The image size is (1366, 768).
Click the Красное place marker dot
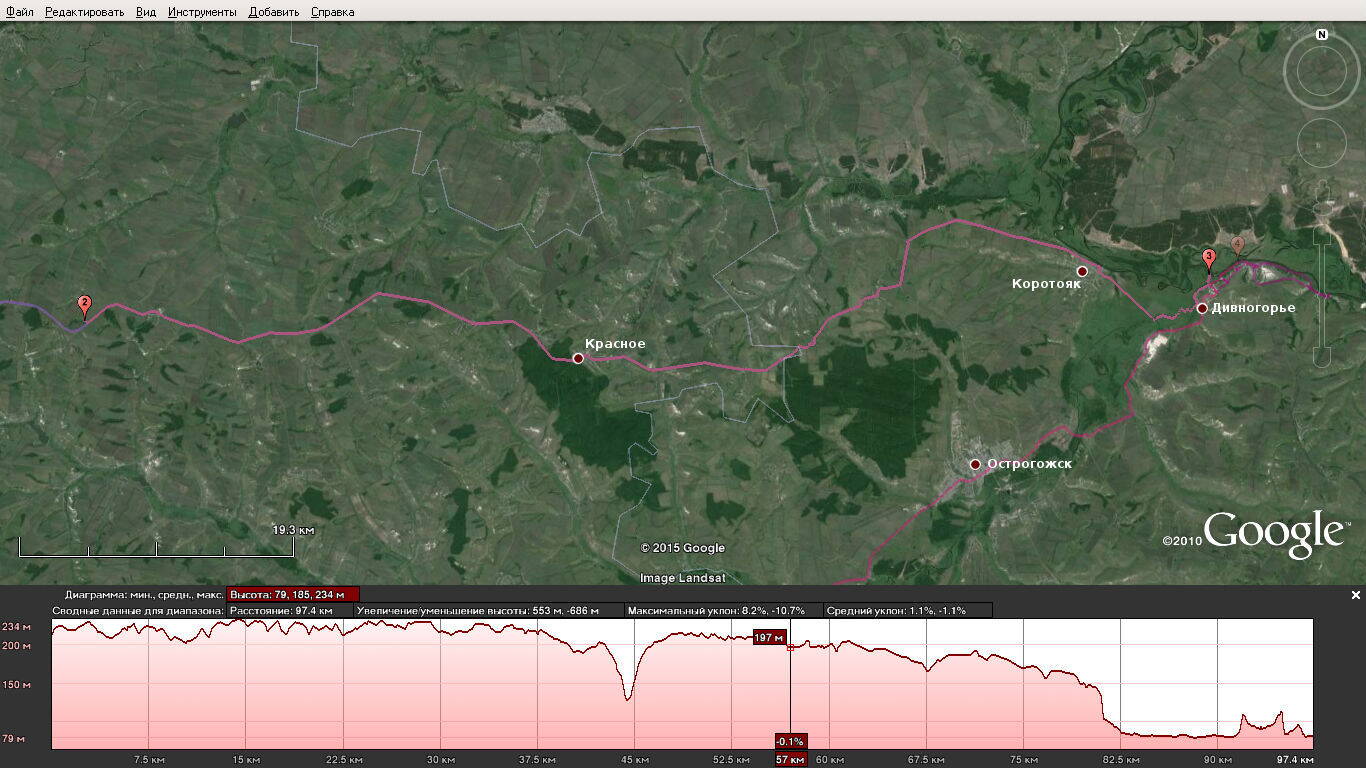tap(578, 358)
